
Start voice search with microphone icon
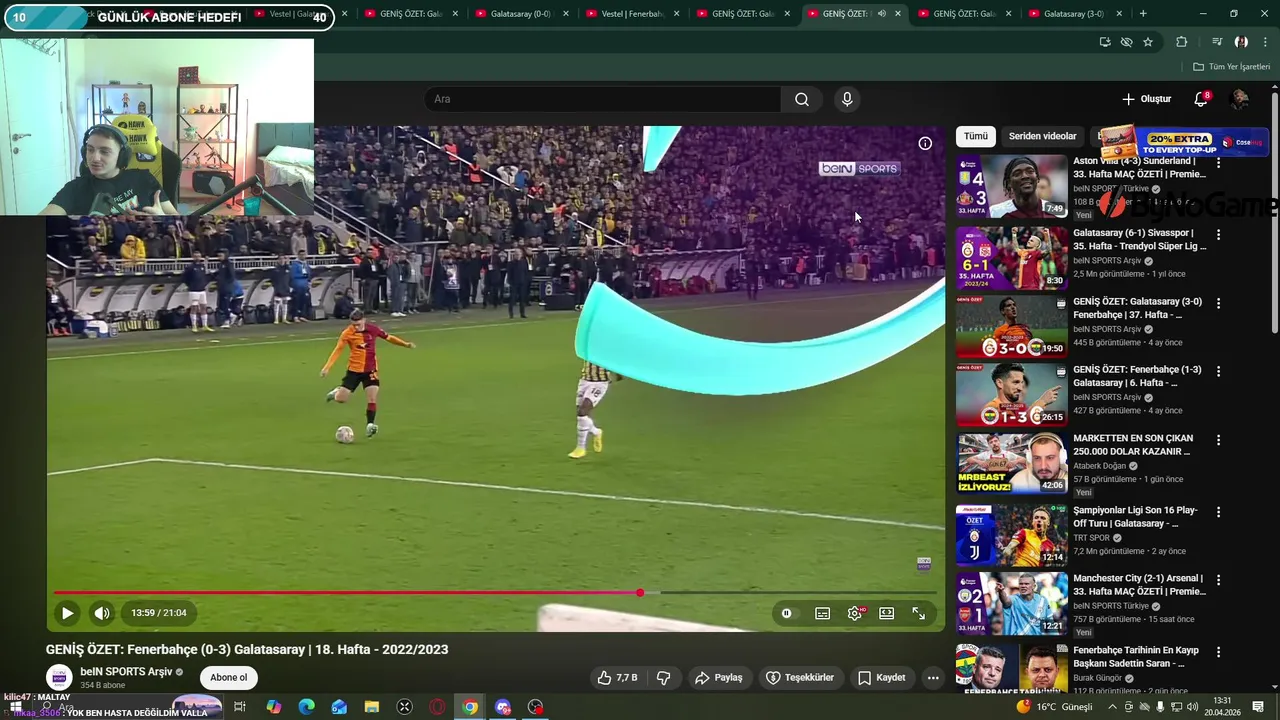coord(847,99)
